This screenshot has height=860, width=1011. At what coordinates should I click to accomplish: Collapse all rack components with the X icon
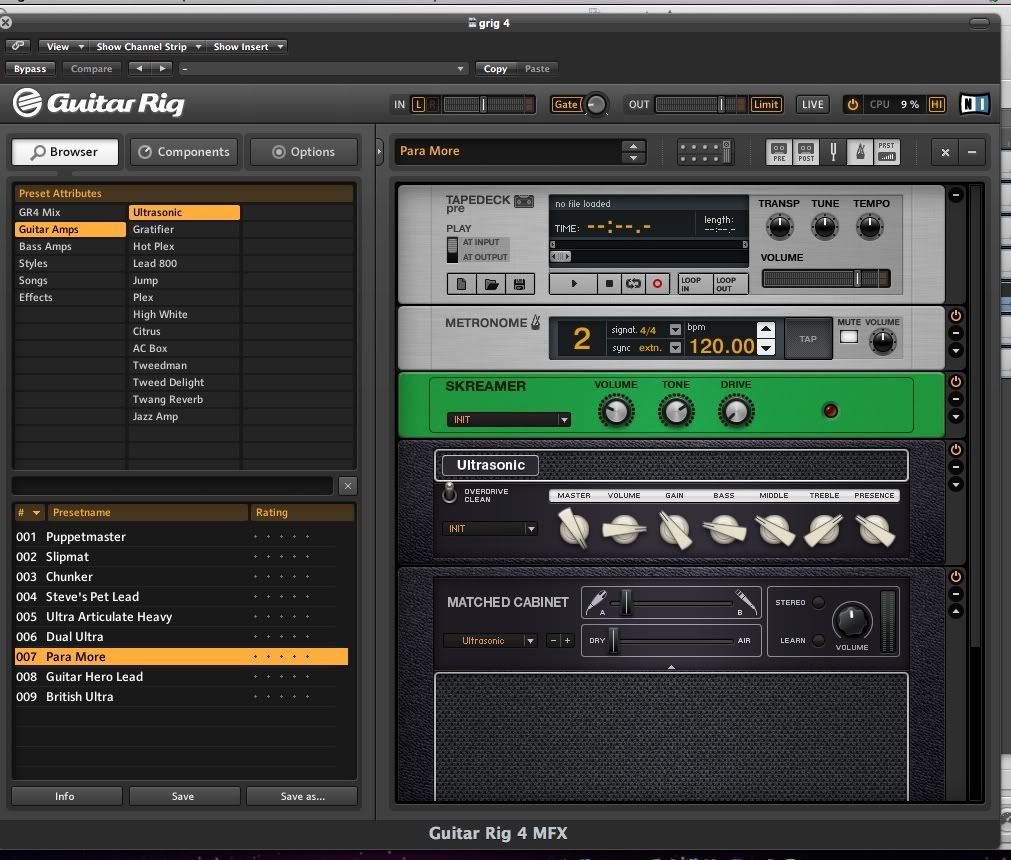click(x=945, y=153)
